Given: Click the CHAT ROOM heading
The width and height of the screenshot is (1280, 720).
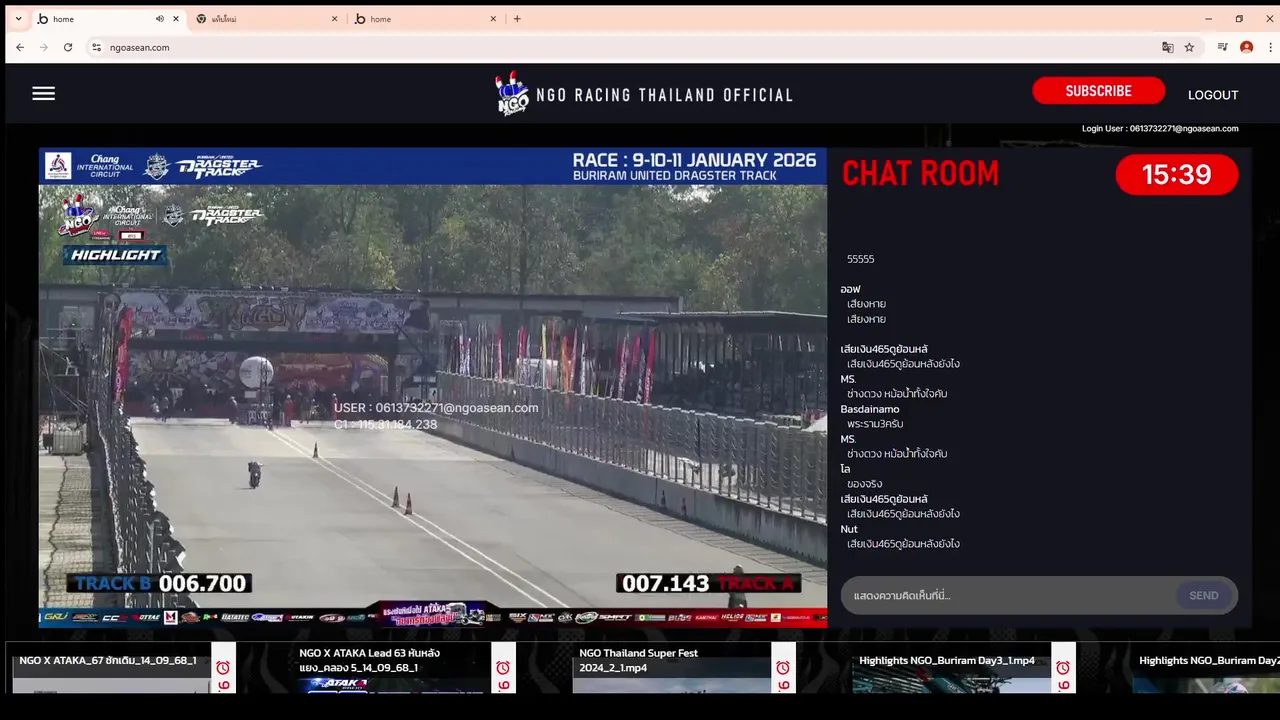Looking at the screenshot, I should (x=920, y=174).
